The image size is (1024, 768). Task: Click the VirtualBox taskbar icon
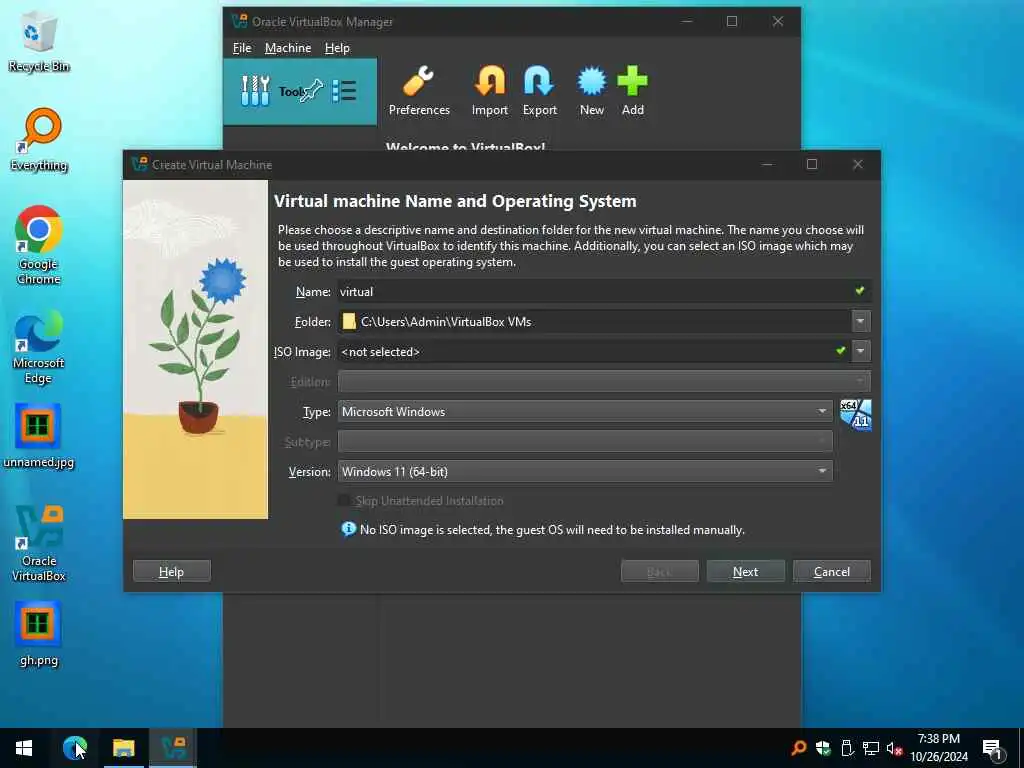pos(173,748)
